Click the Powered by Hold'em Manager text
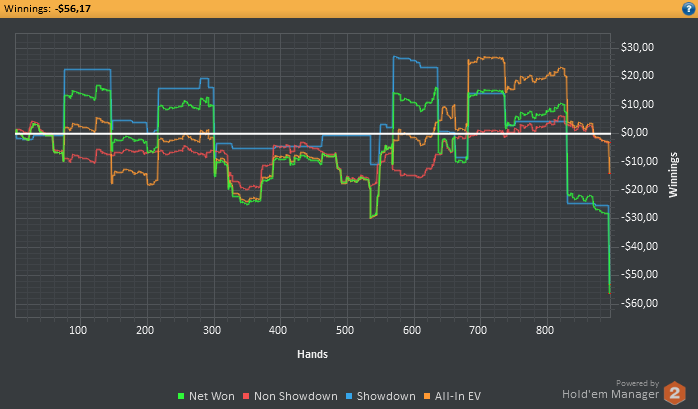The height and width of the screenshot is (409, 698). pyautogui.click(x=611, y=390)
